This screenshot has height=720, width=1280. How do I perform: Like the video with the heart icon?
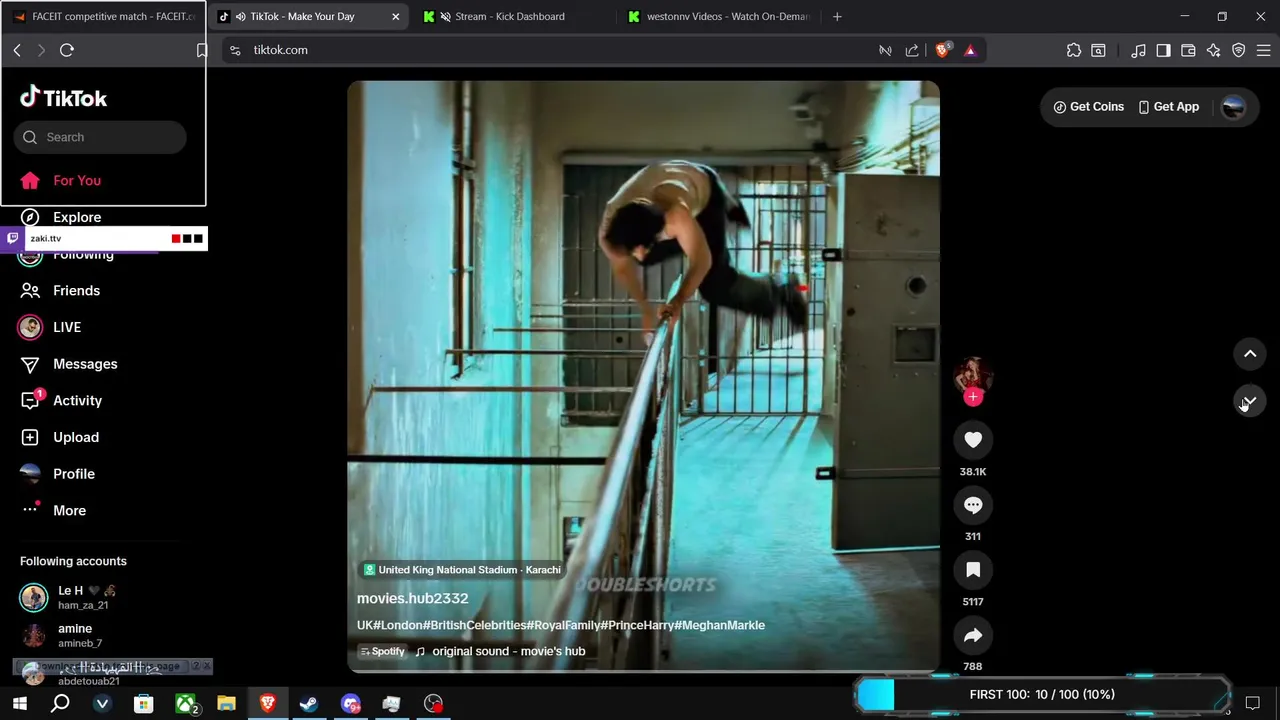[x=973, y=440]
